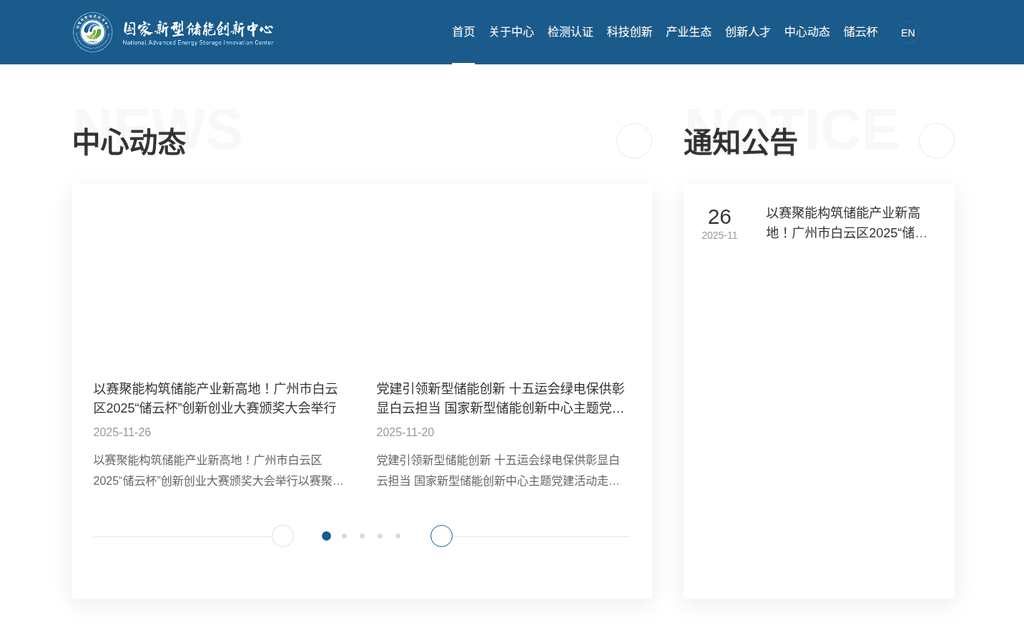Open the 关于中心 menu item

[511, 32]
